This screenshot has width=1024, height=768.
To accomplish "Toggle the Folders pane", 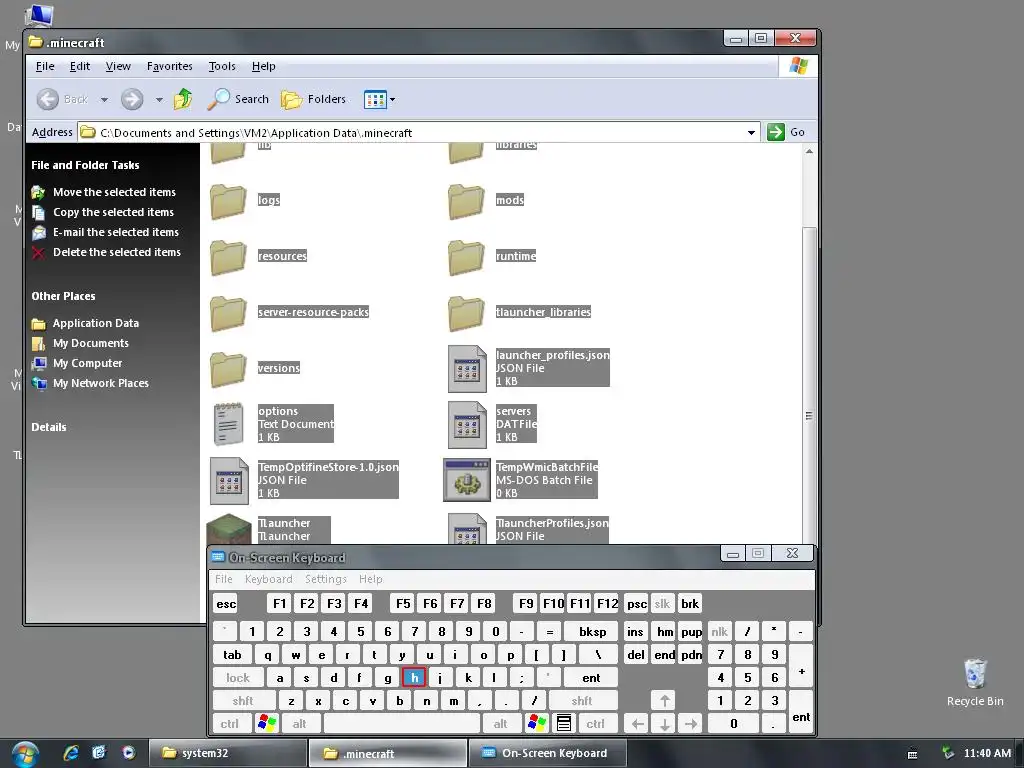I will 313,99.
